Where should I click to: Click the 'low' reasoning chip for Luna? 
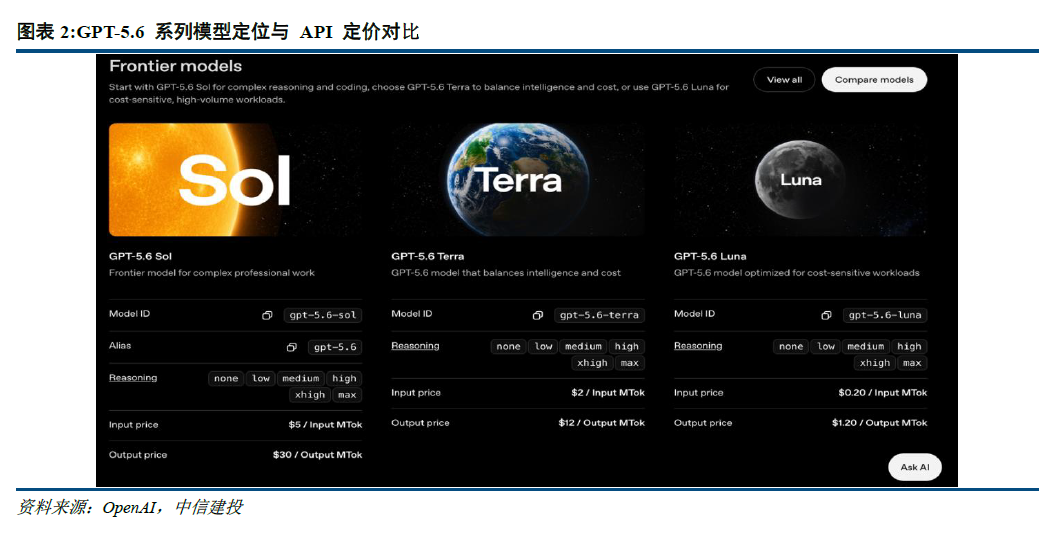point(826,347)
